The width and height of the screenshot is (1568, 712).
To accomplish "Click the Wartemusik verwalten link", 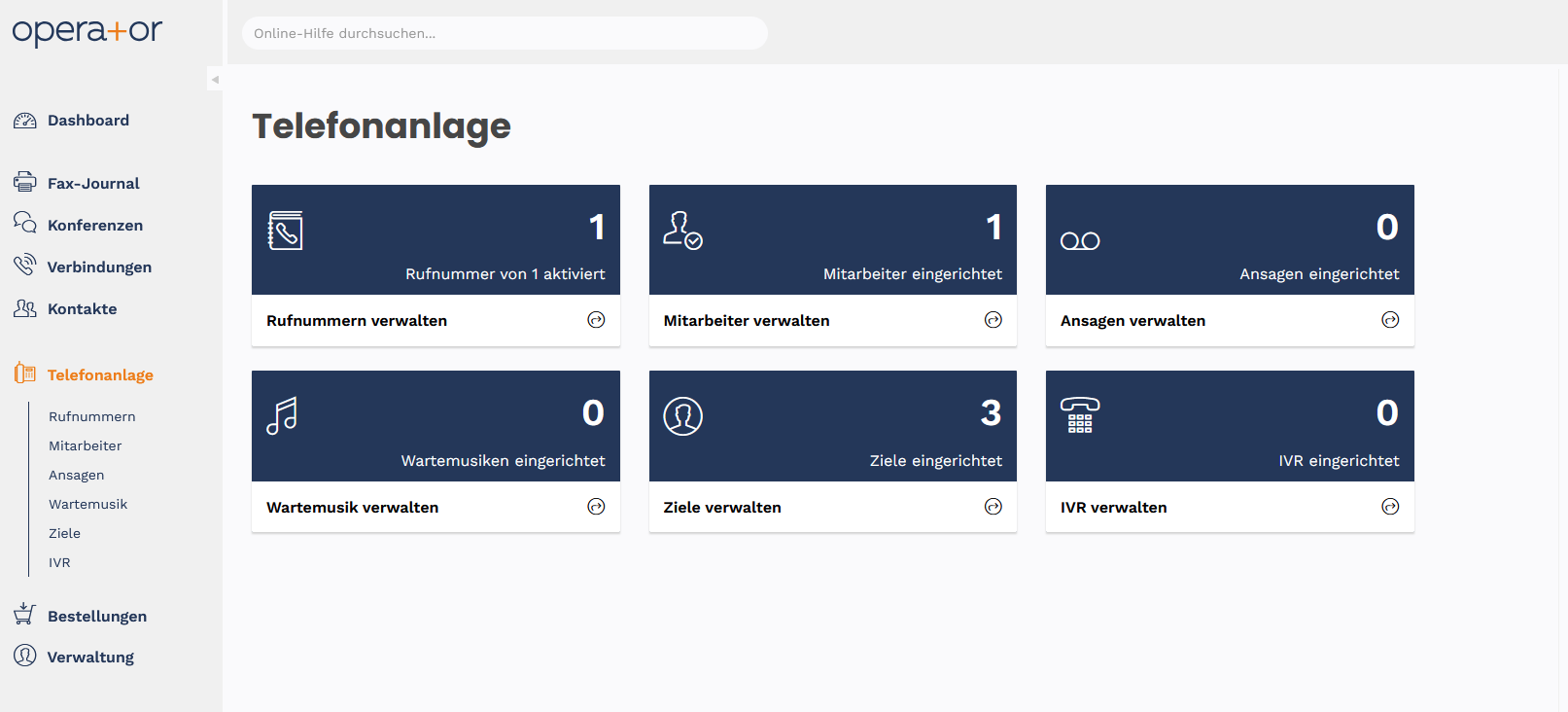I will (x=352, y=508).
